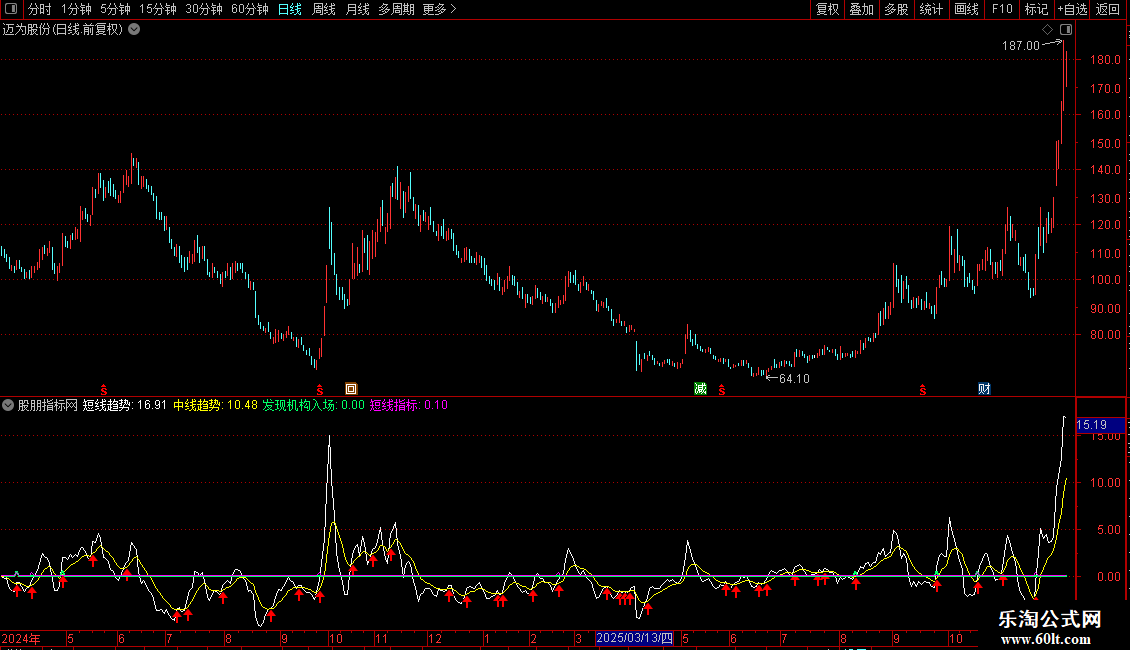This screenshot has height=650, width=1130.
Task: Click the 187.00 high price label
Action: 1020,46
